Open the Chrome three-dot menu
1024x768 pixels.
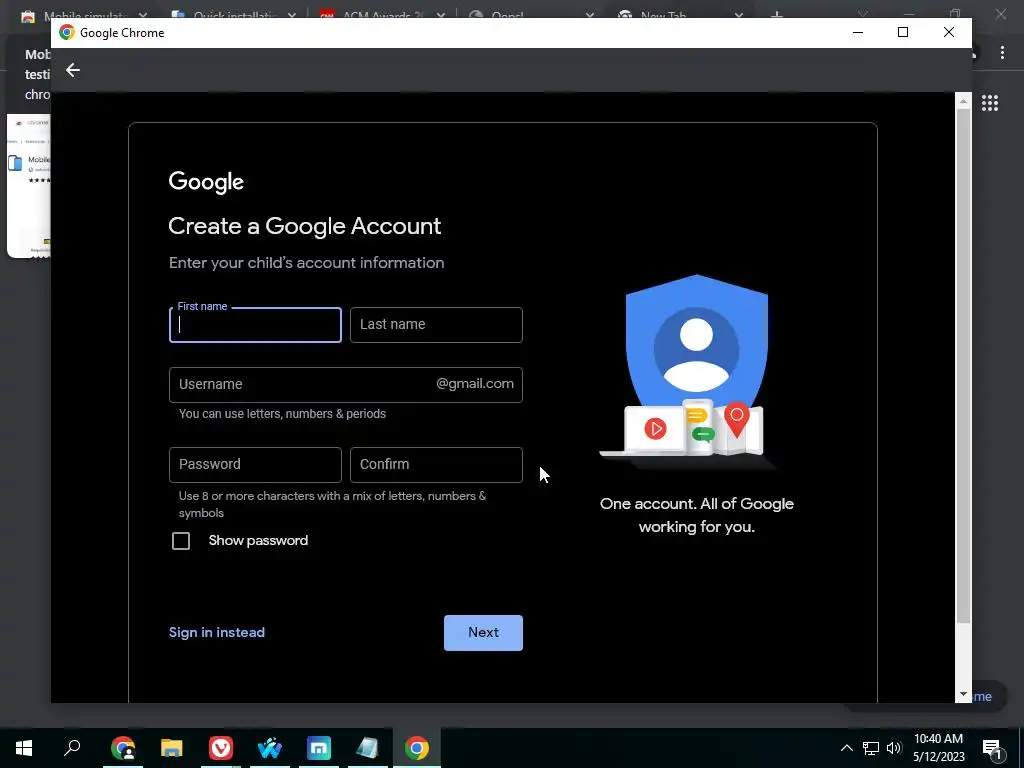point(1002,53)
